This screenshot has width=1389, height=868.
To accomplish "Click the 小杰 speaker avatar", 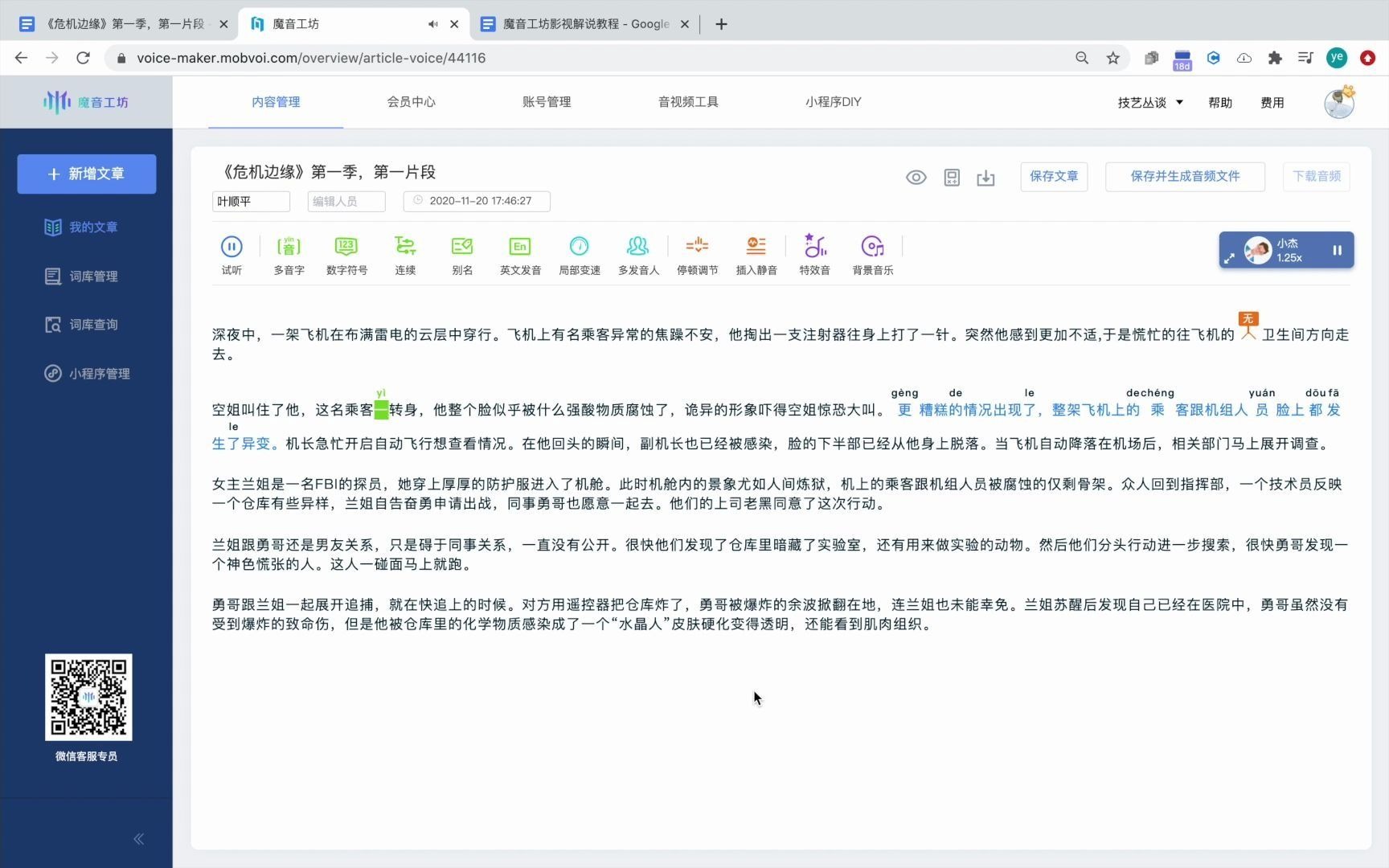I will coord(1258,250).
